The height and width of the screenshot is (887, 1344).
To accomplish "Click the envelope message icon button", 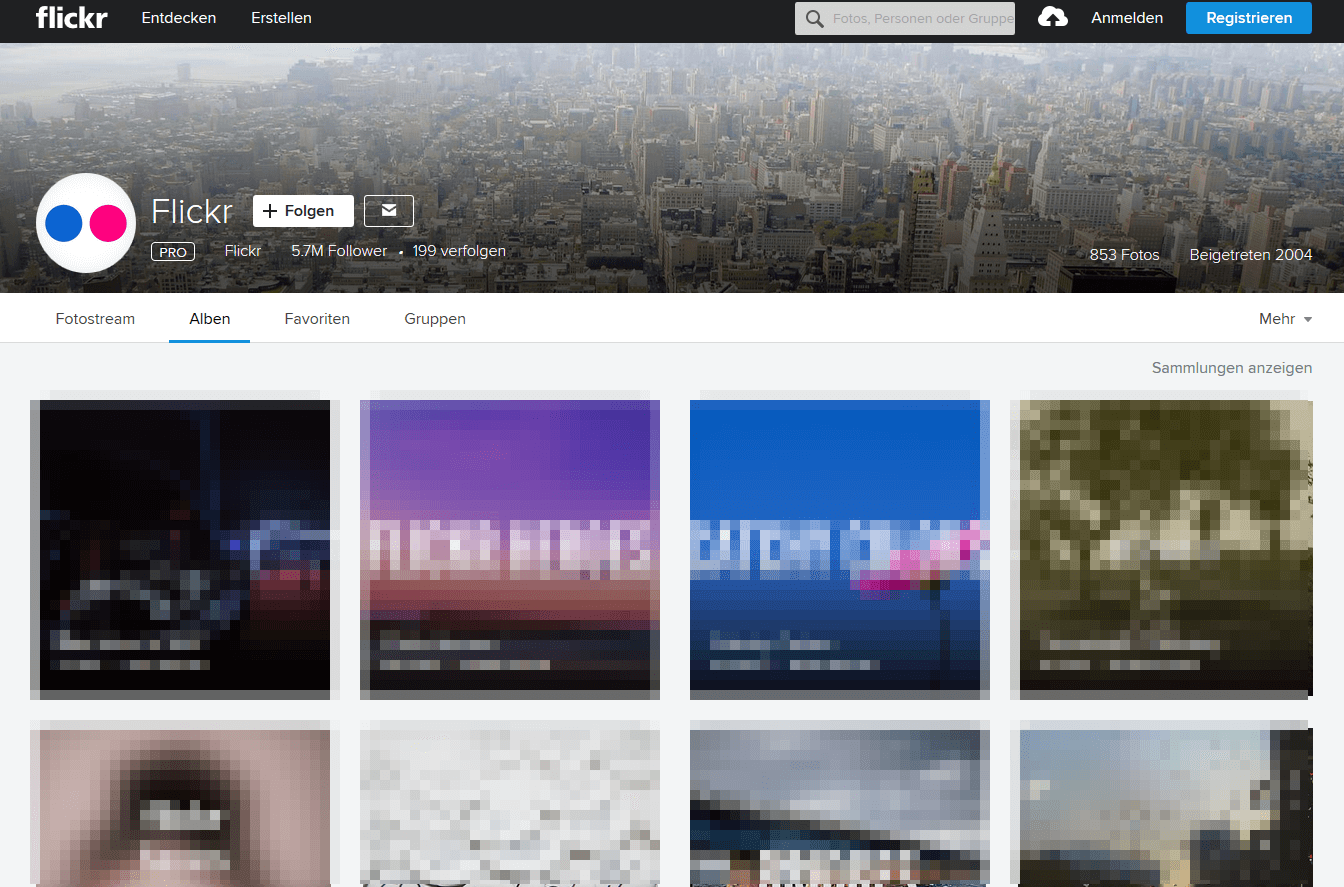I will point(389,211).
